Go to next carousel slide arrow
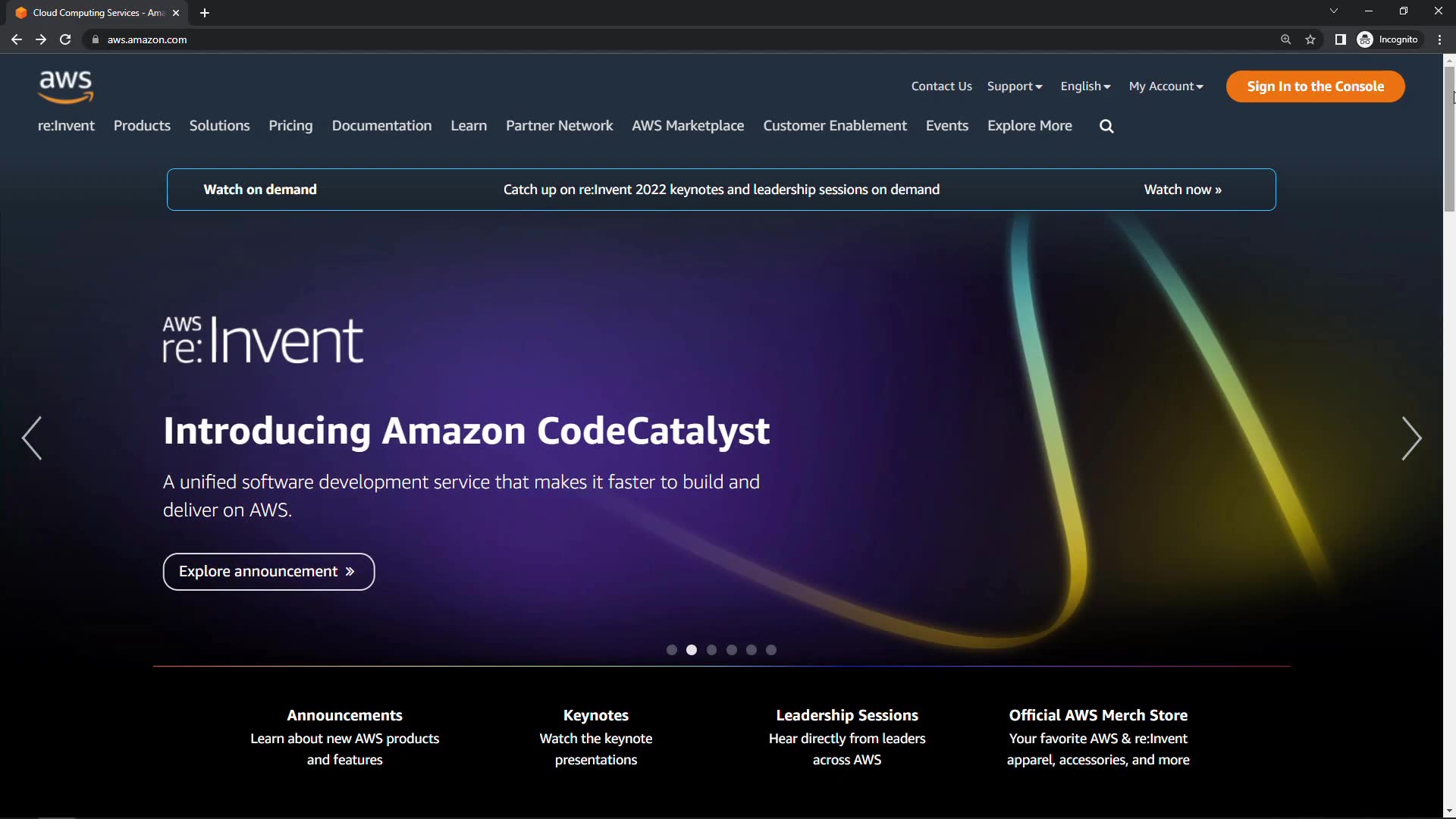 coord(1411,438)
